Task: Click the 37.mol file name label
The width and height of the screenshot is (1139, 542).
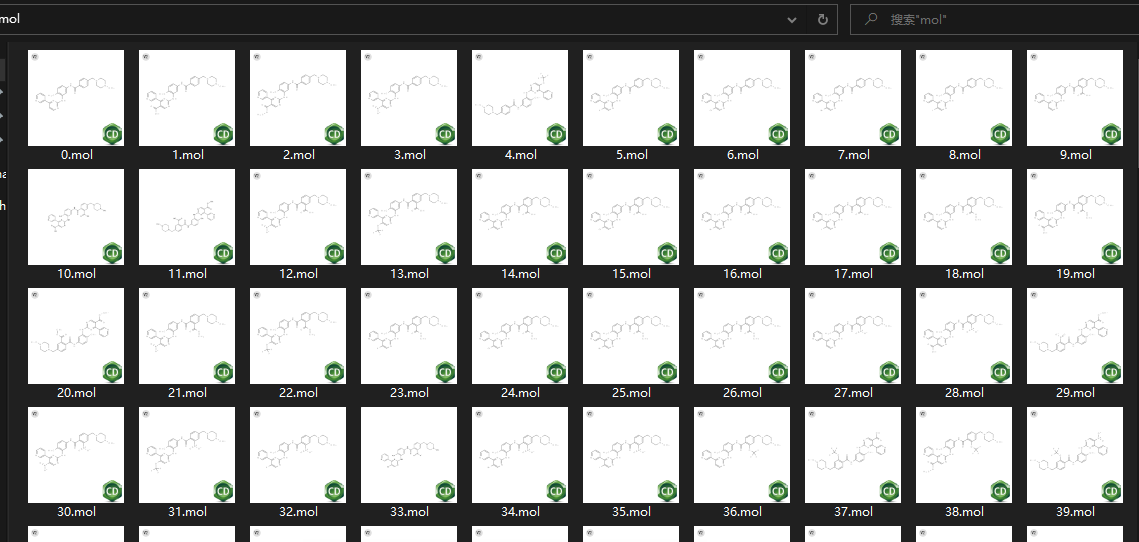Action: click(854, 511)
